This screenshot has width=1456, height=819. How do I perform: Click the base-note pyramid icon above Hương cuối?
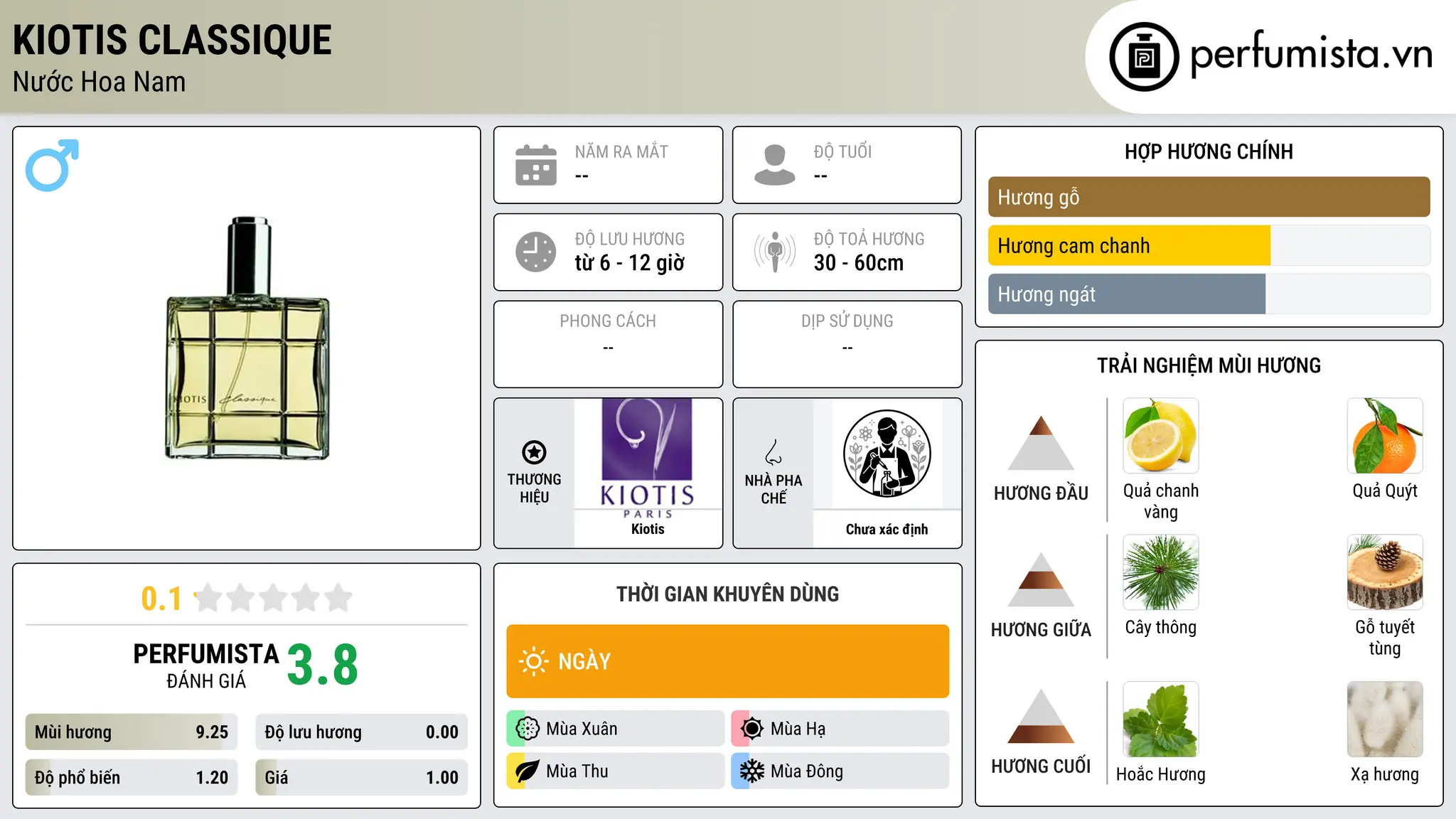tap(1041, 716)
